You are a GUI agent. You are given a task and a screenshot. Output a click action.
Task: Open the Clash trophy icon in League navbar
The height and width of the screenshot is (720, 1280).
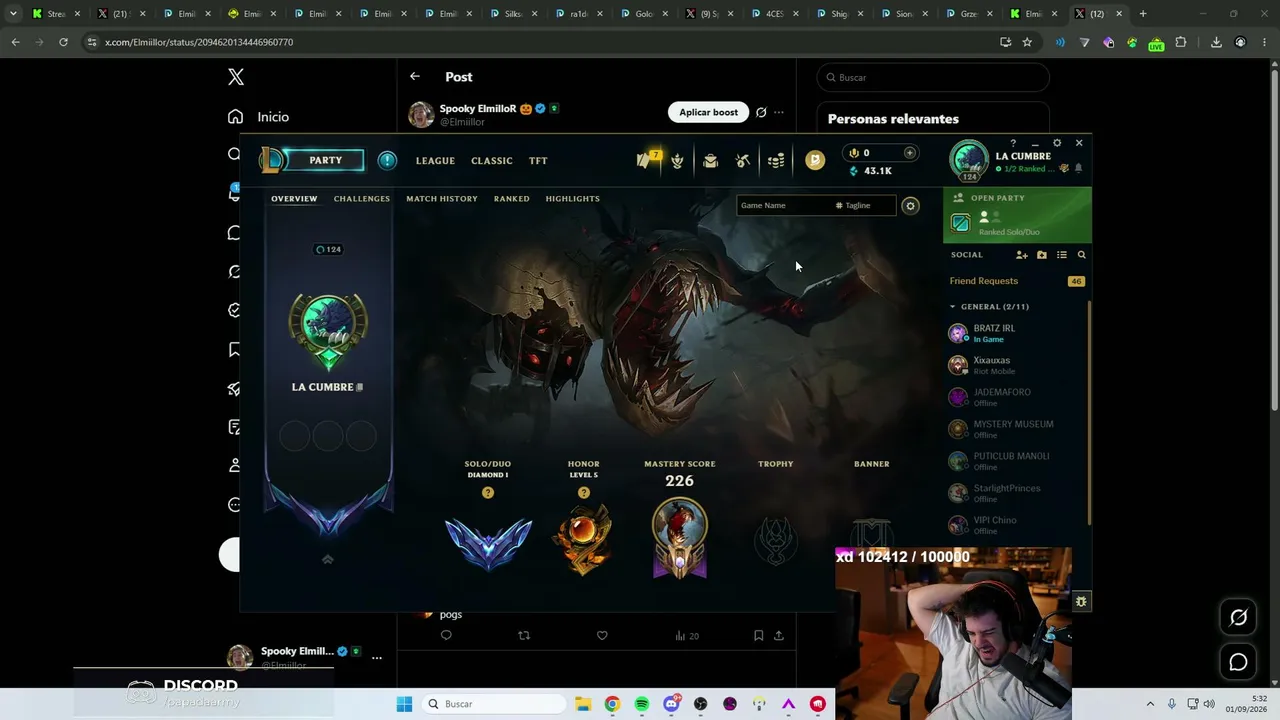pos(677,160)
